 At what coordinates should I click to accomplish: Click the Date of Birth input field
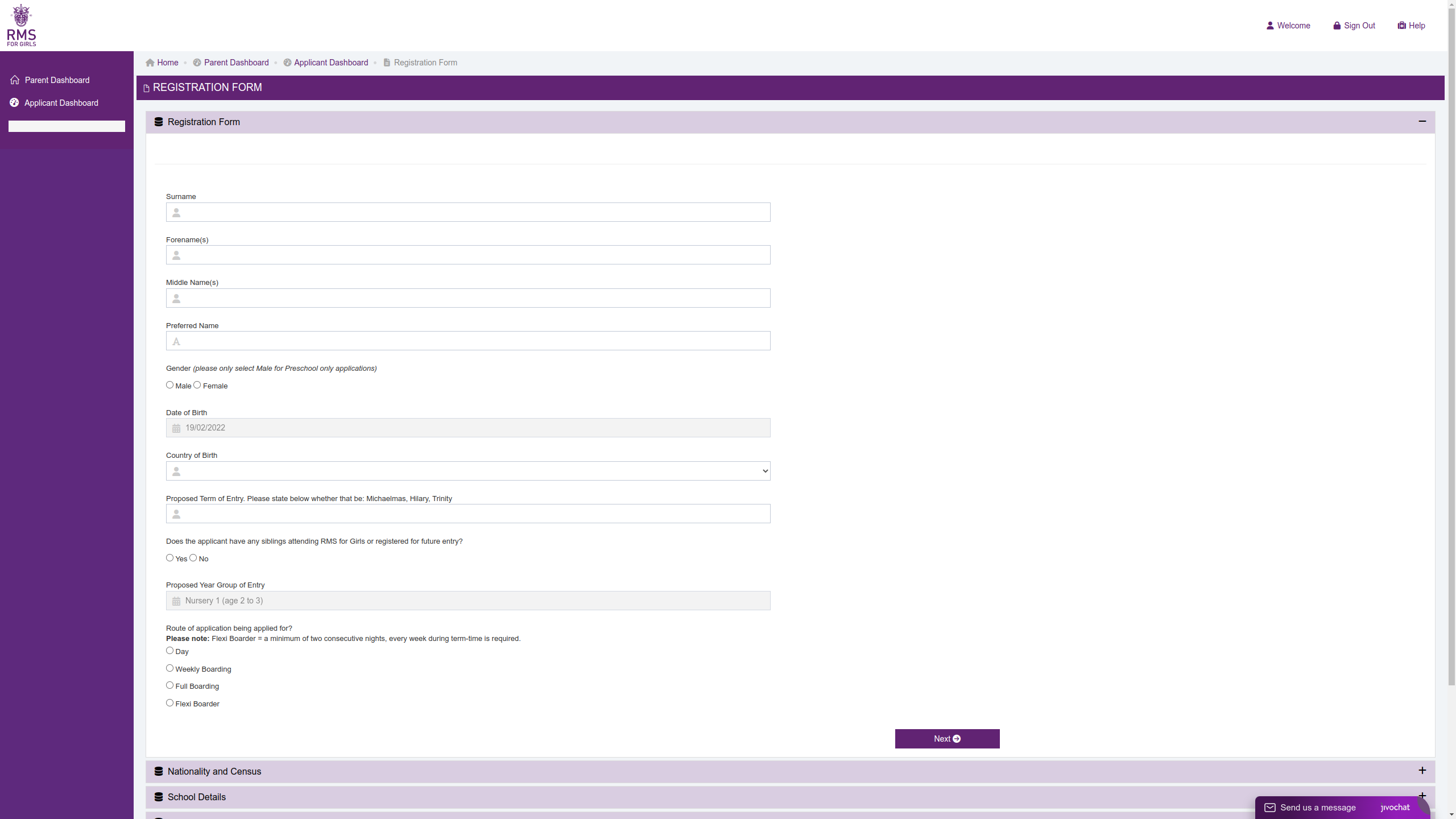point(468,427)
